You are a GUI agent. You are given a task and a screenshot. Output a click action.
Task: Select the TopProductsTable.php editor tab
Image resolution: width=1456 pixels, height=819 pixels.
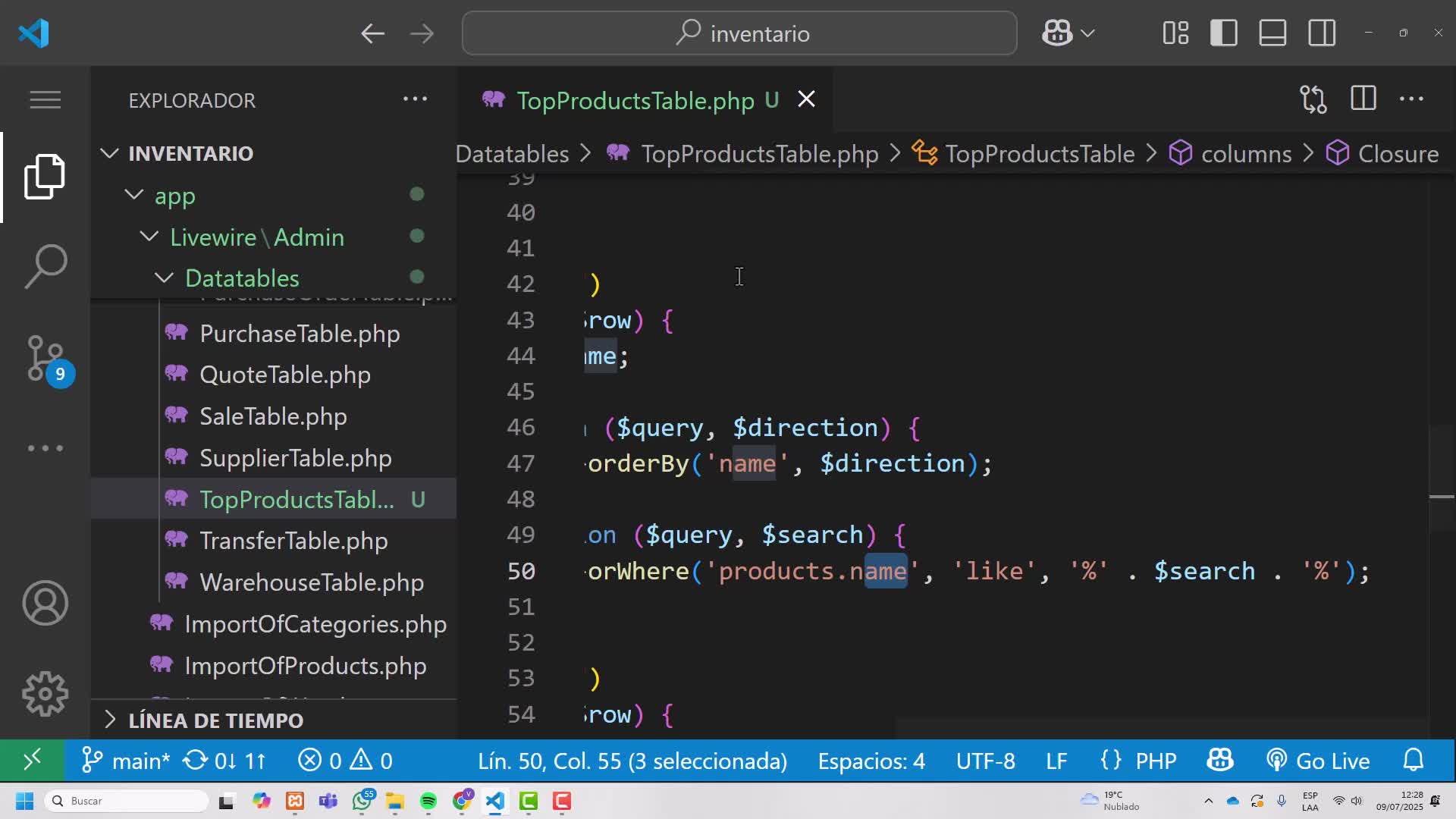coord(645,100)
